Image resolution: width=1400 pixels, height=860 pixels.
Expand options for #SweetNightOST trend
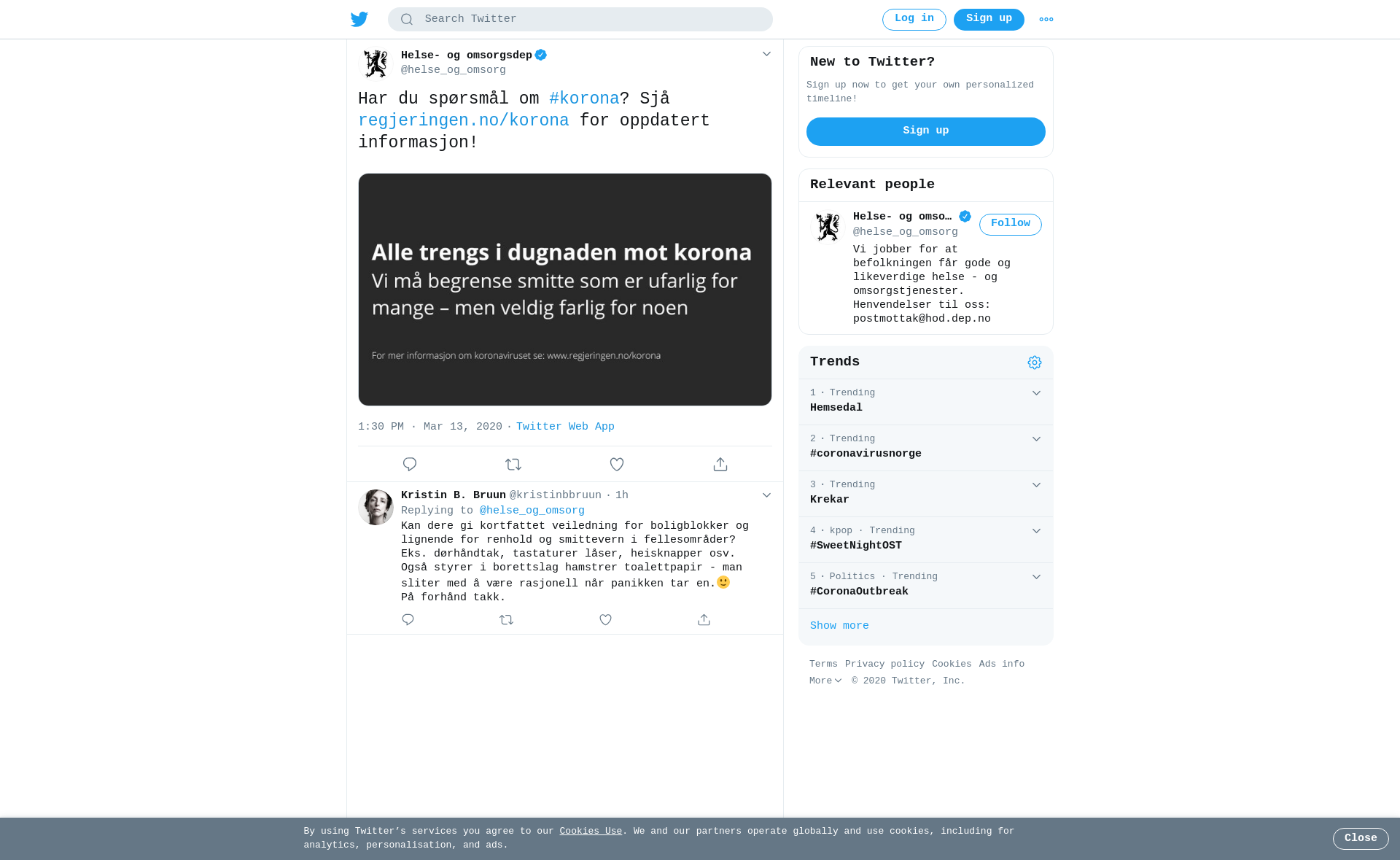[x=1036, y=531]
